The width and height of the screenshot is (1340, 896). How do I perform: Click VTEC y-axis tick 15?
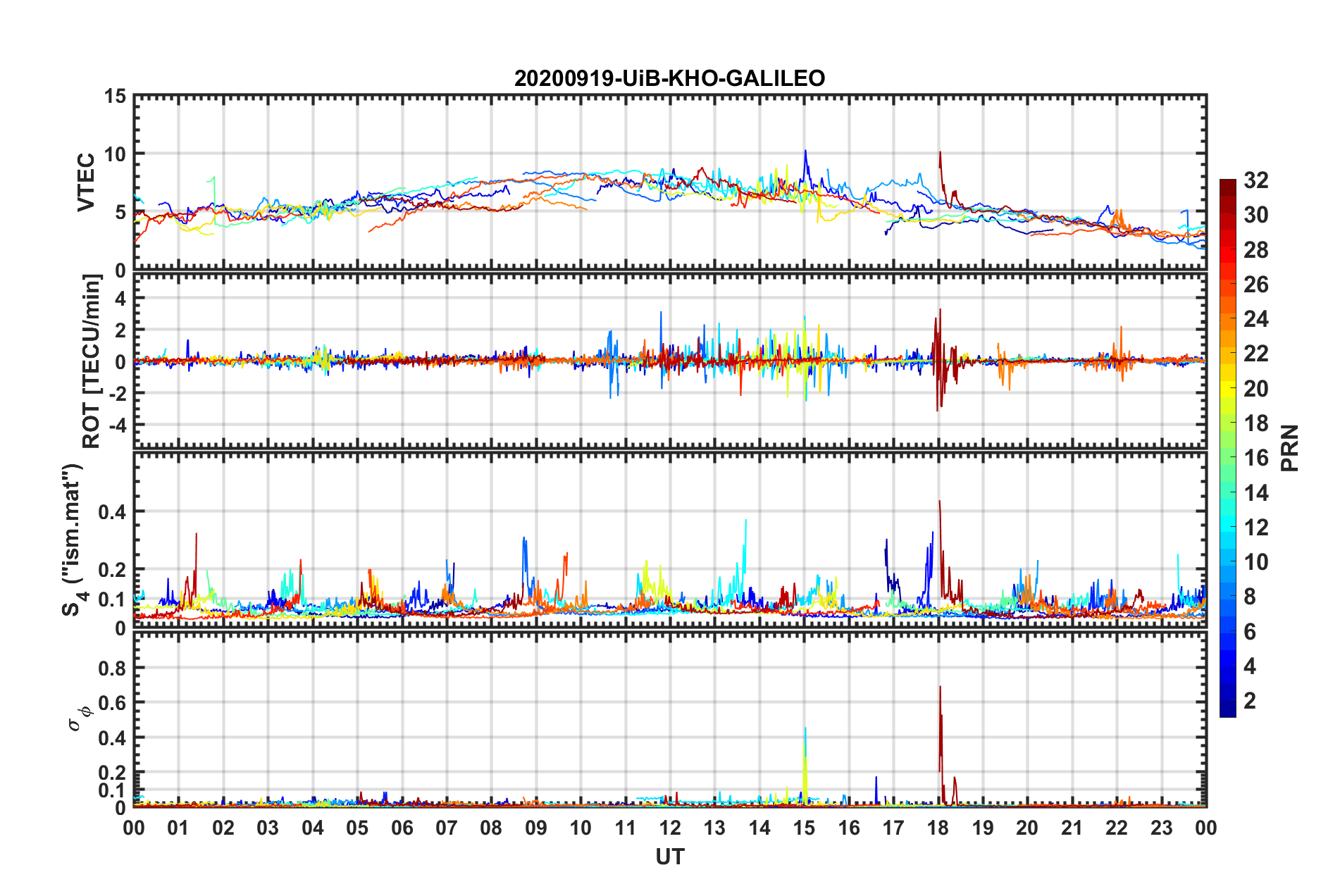coord(115,96)
